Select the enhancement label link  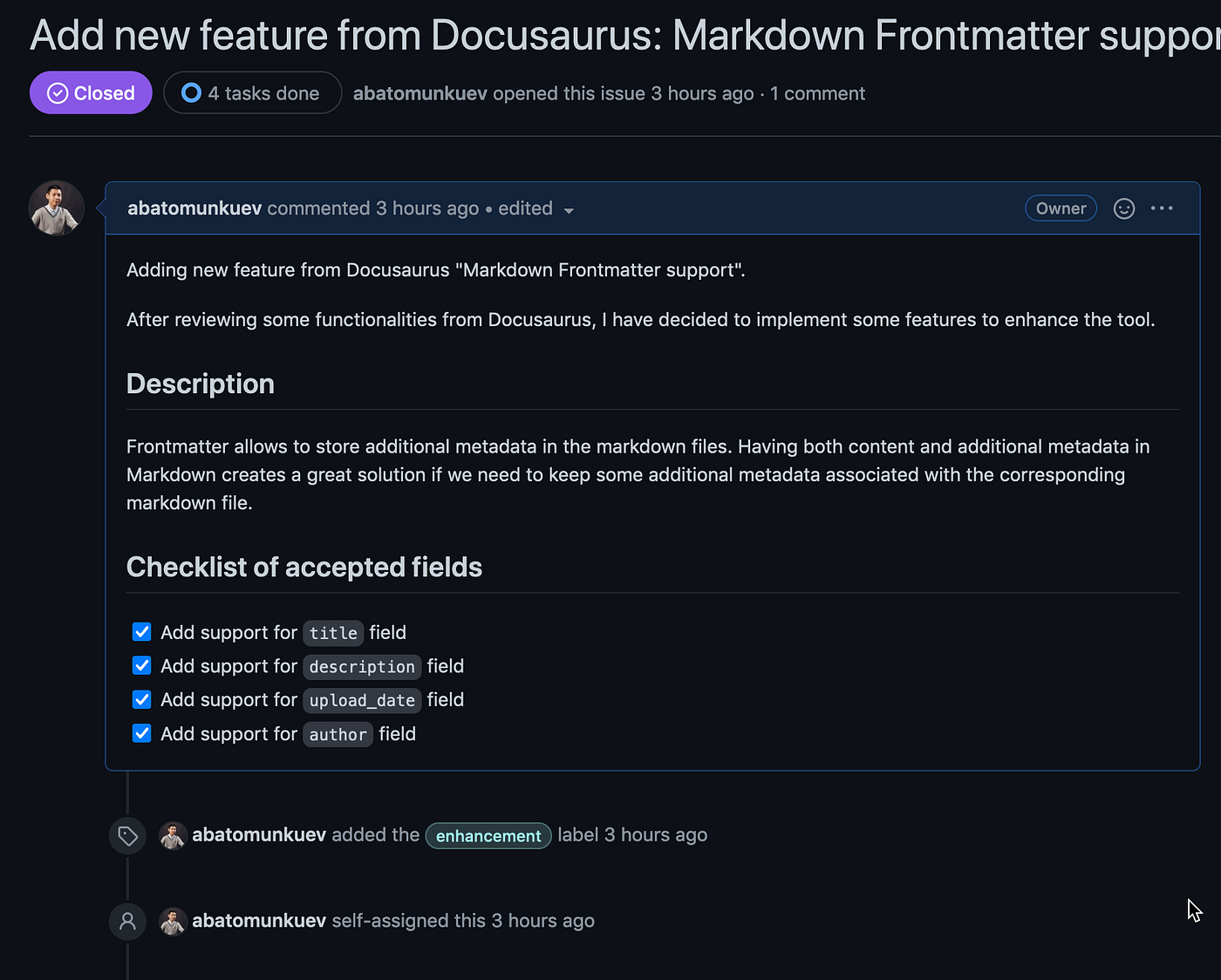(488, 835)
